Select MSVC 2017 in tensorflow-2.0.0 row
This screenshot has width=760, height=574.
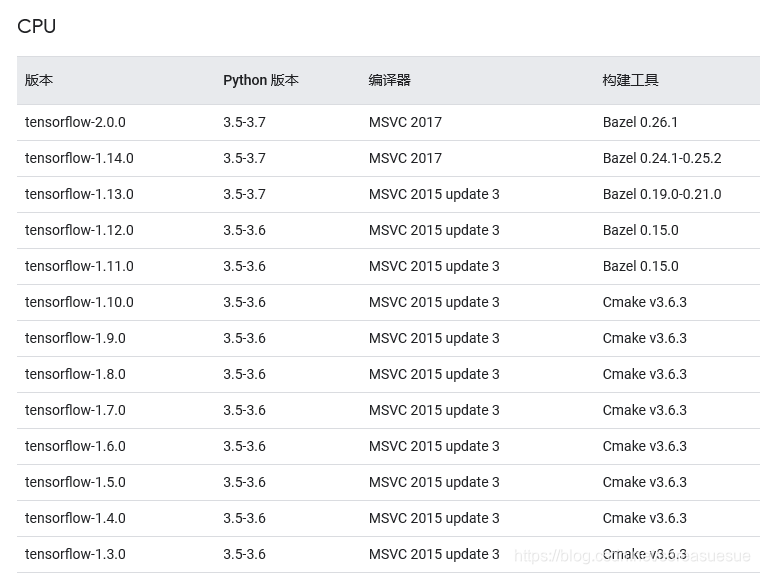[405, 122]
